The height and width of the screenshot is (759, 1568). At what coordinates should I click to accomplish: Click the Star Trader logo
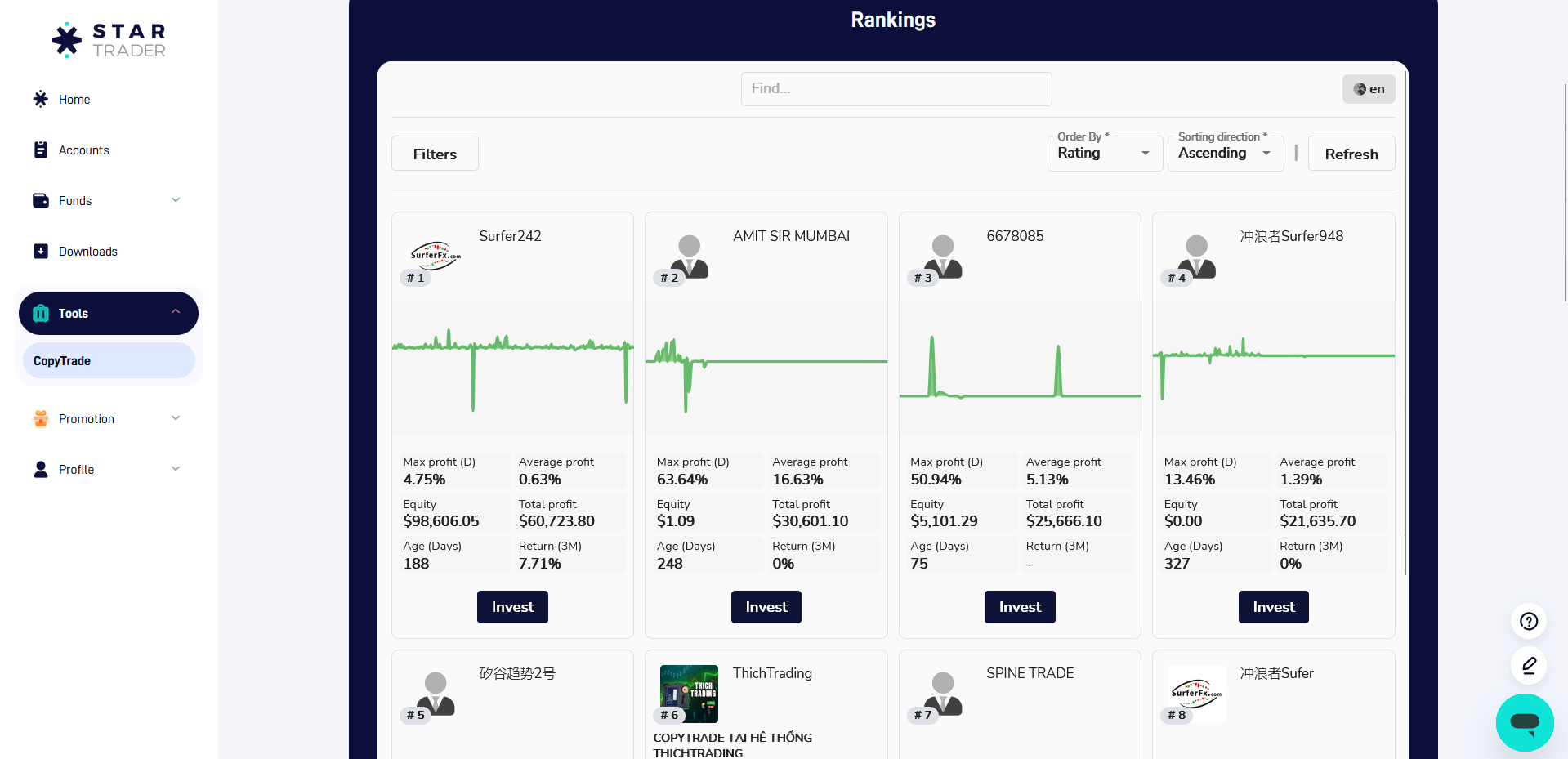[109, 40]
